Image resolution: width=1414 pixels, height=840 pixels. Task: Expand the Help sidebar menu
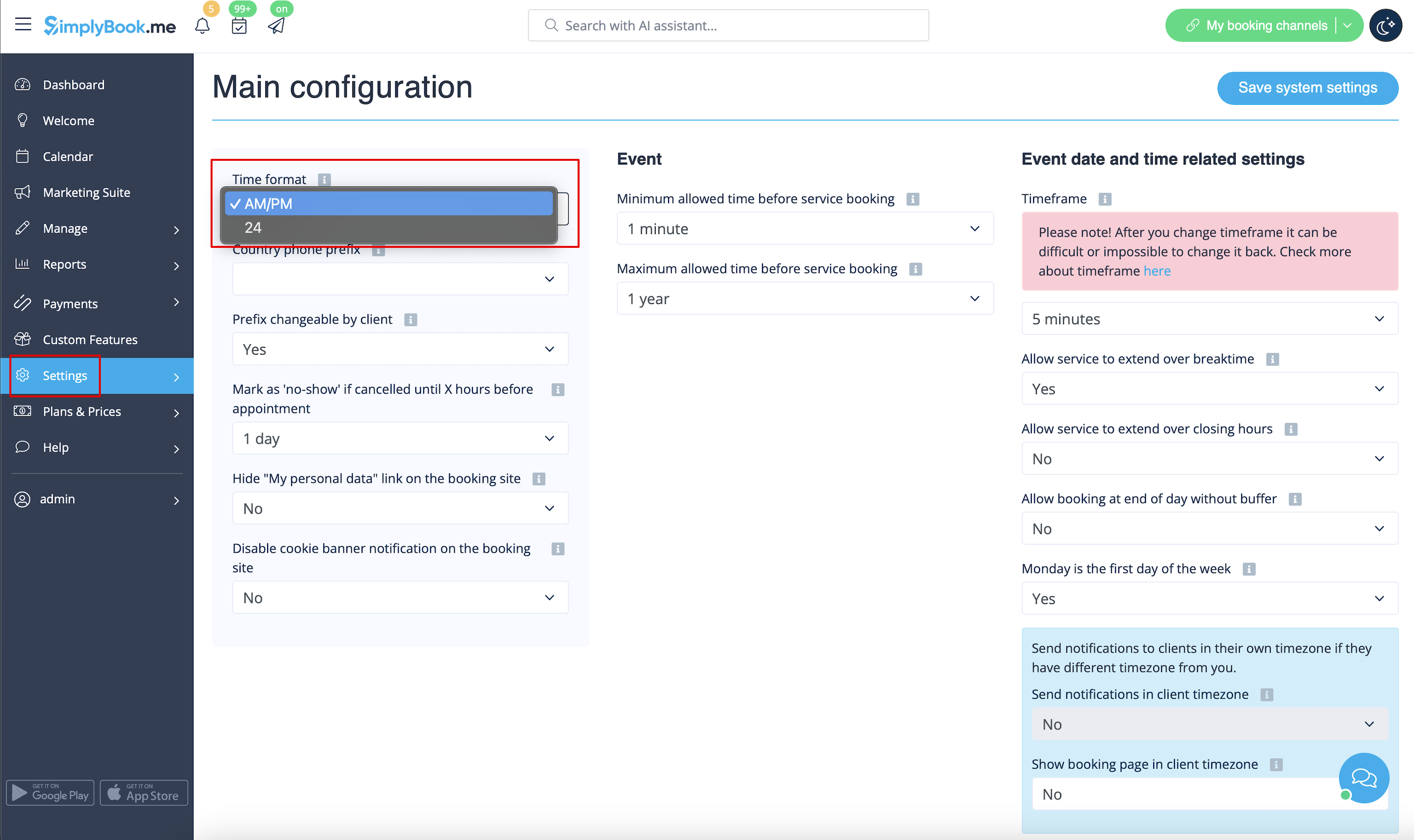coord(97,448)
